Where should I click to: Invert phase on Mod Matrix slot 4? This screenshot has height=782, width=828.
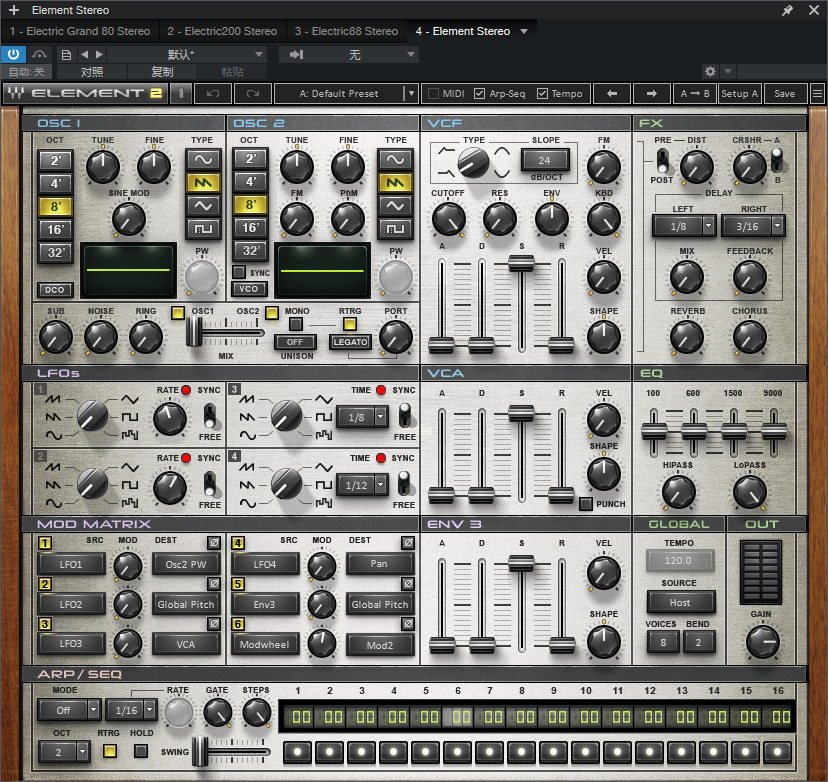pos(408,542)
